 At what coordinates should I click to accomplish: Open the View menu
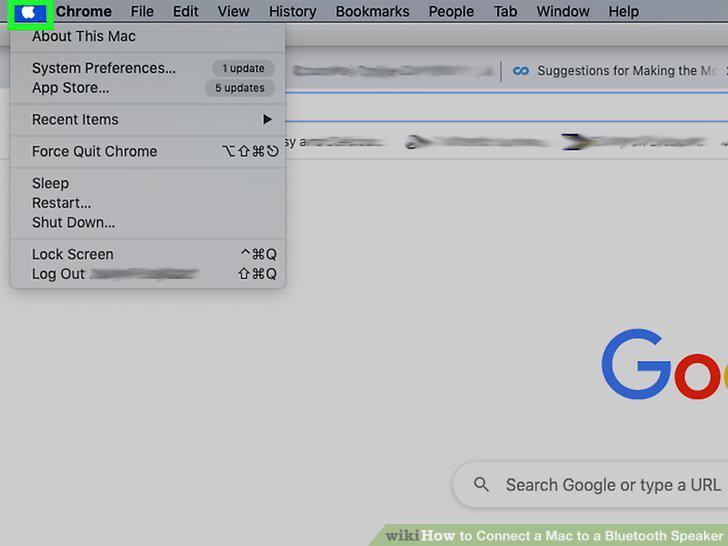[233, 11]
